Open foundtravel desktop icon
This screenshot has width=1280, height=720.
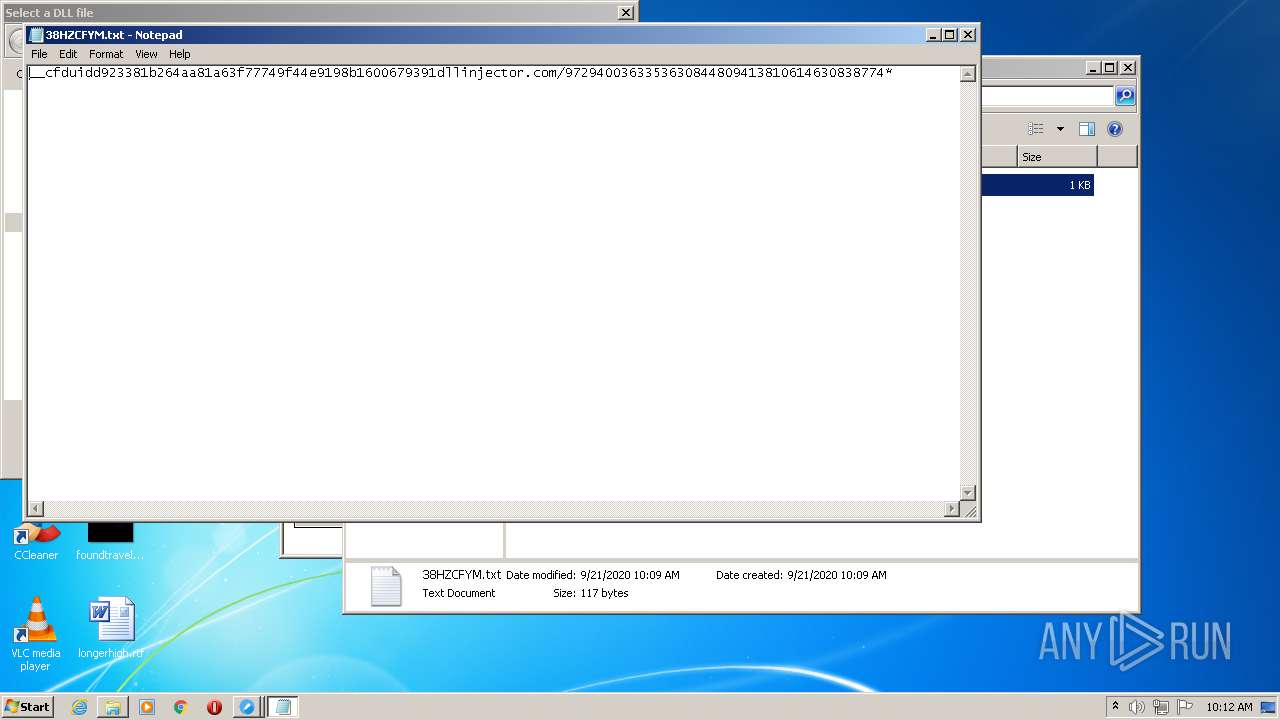click(110, 541)
